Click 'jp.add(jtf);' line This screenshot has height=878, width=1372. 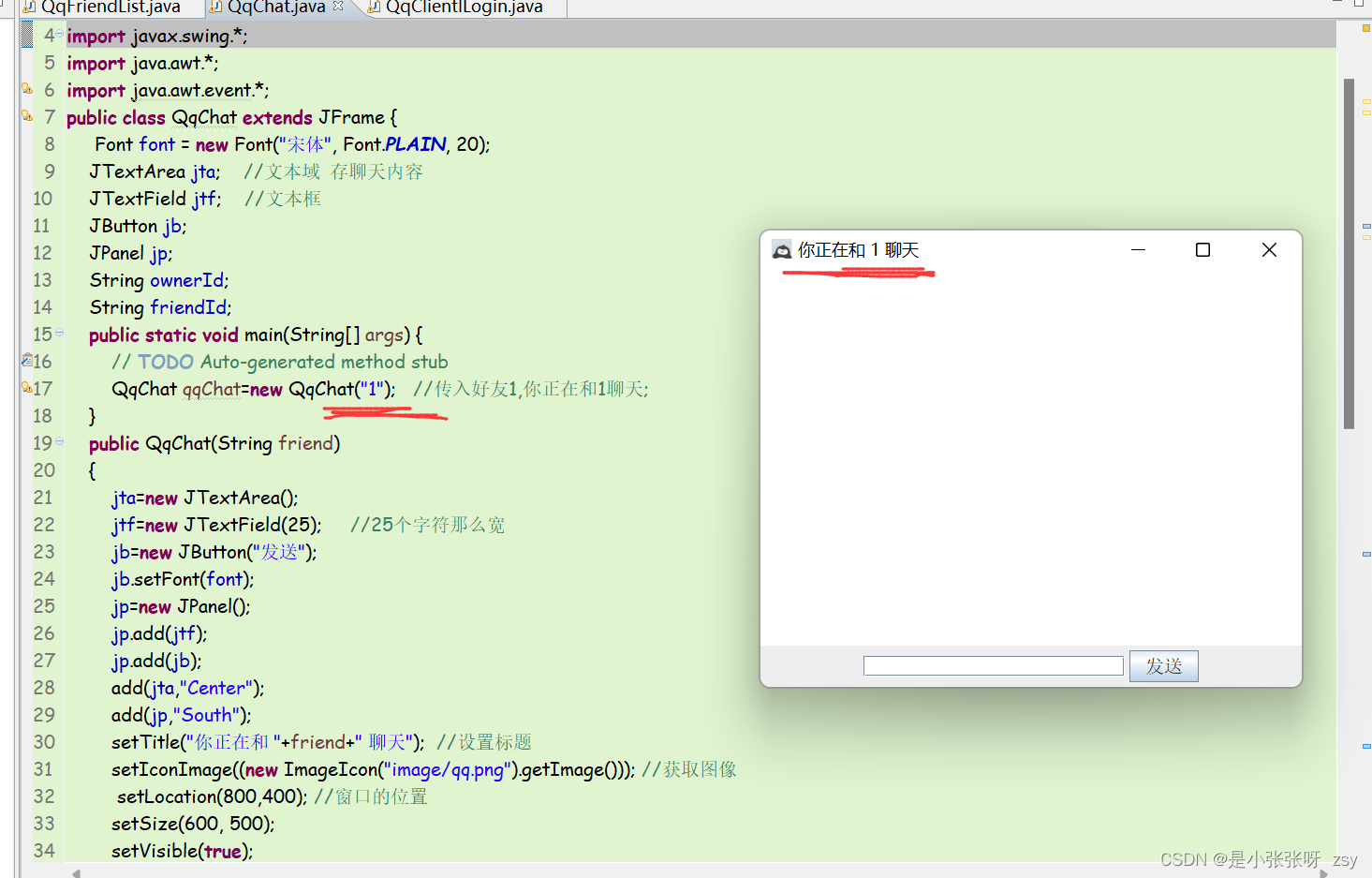159,633
